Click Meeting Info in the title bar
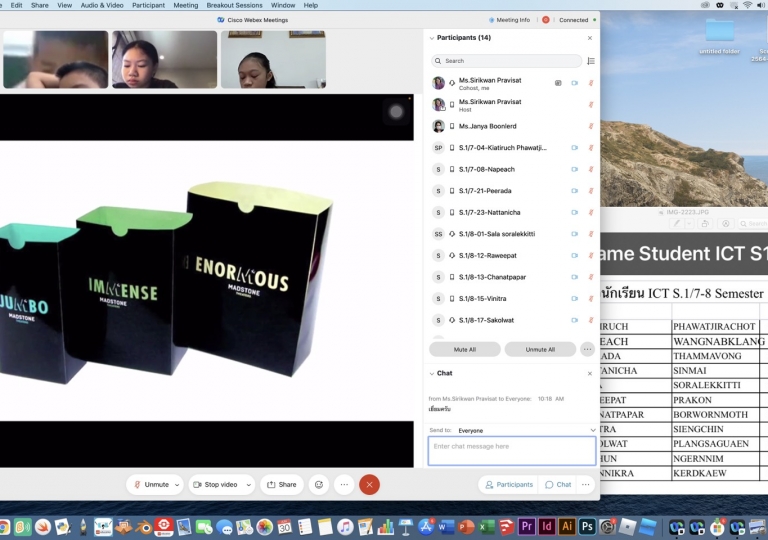 pos(509,20)
